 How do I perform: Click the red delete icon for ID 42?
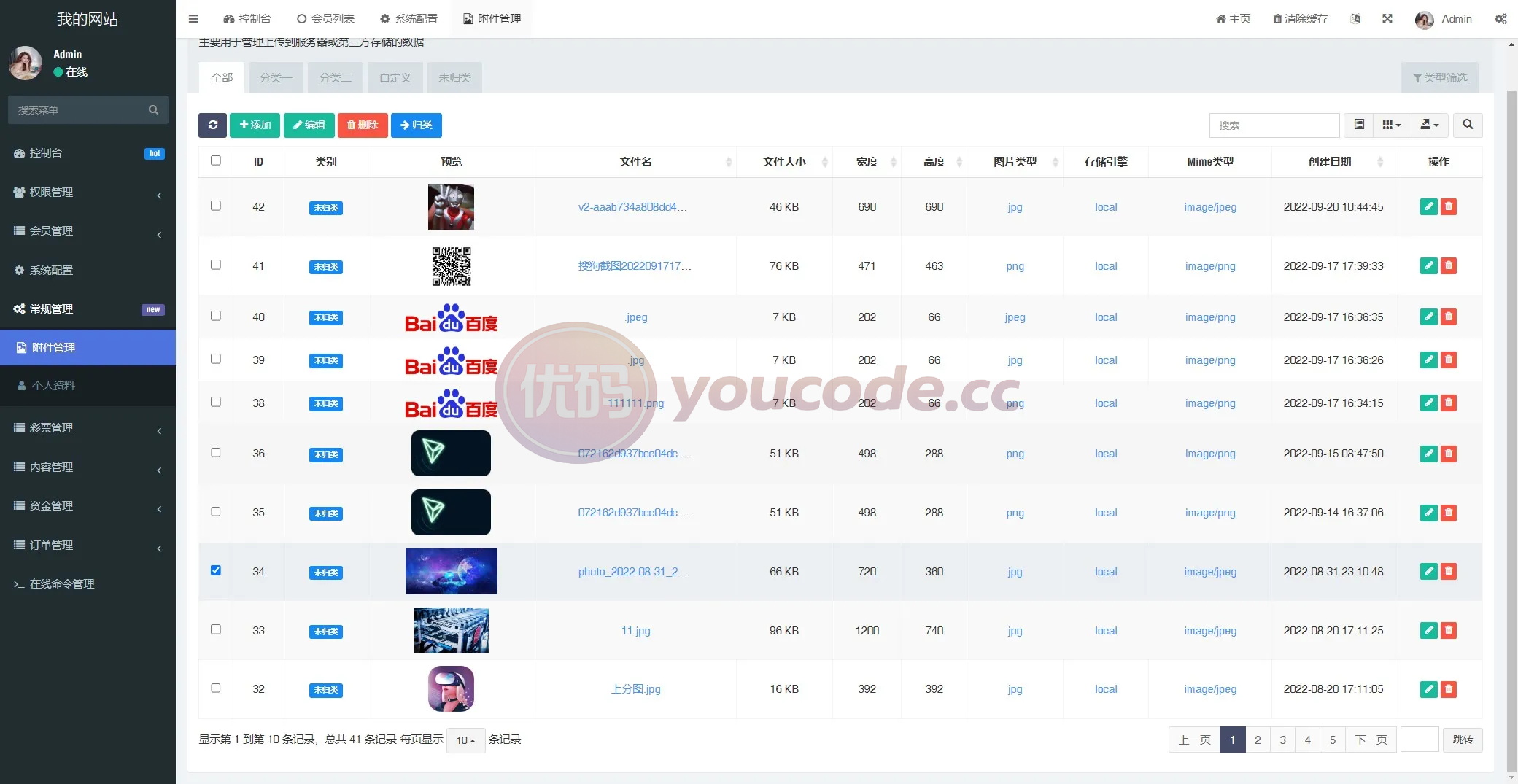click(x=1449, y=206)
